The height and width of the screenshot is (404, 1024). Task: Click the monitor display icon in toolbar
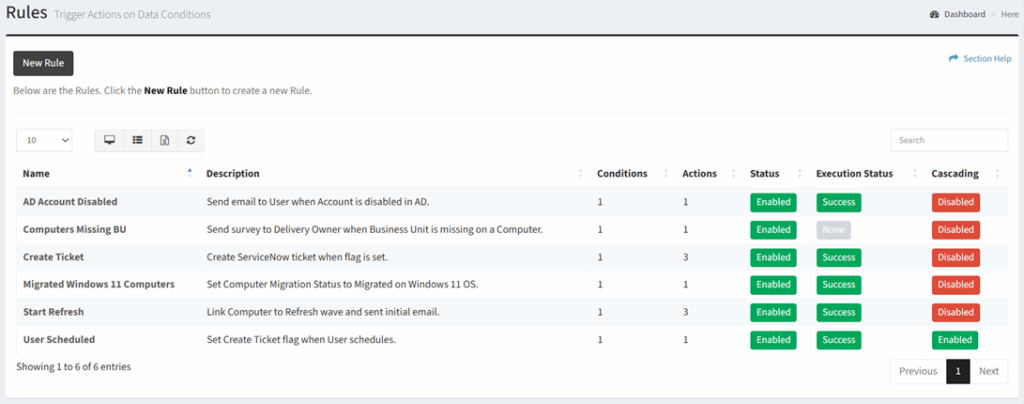pos(109,141)
